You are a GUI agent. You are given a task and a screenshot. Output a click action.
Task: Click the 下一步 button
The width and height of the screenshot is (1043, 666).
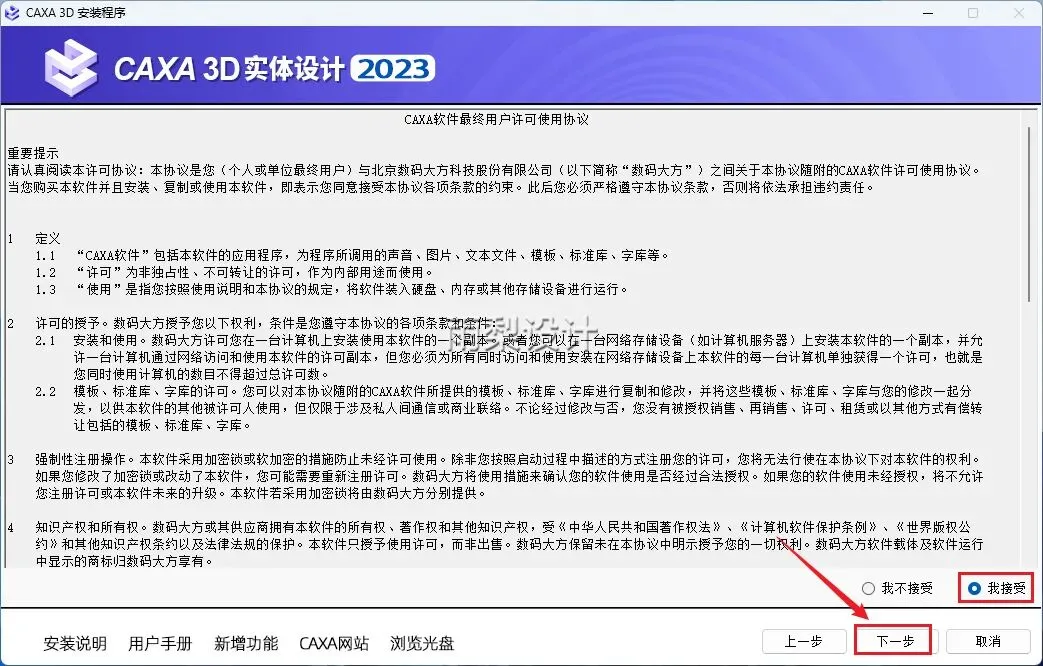coord(895,641)
